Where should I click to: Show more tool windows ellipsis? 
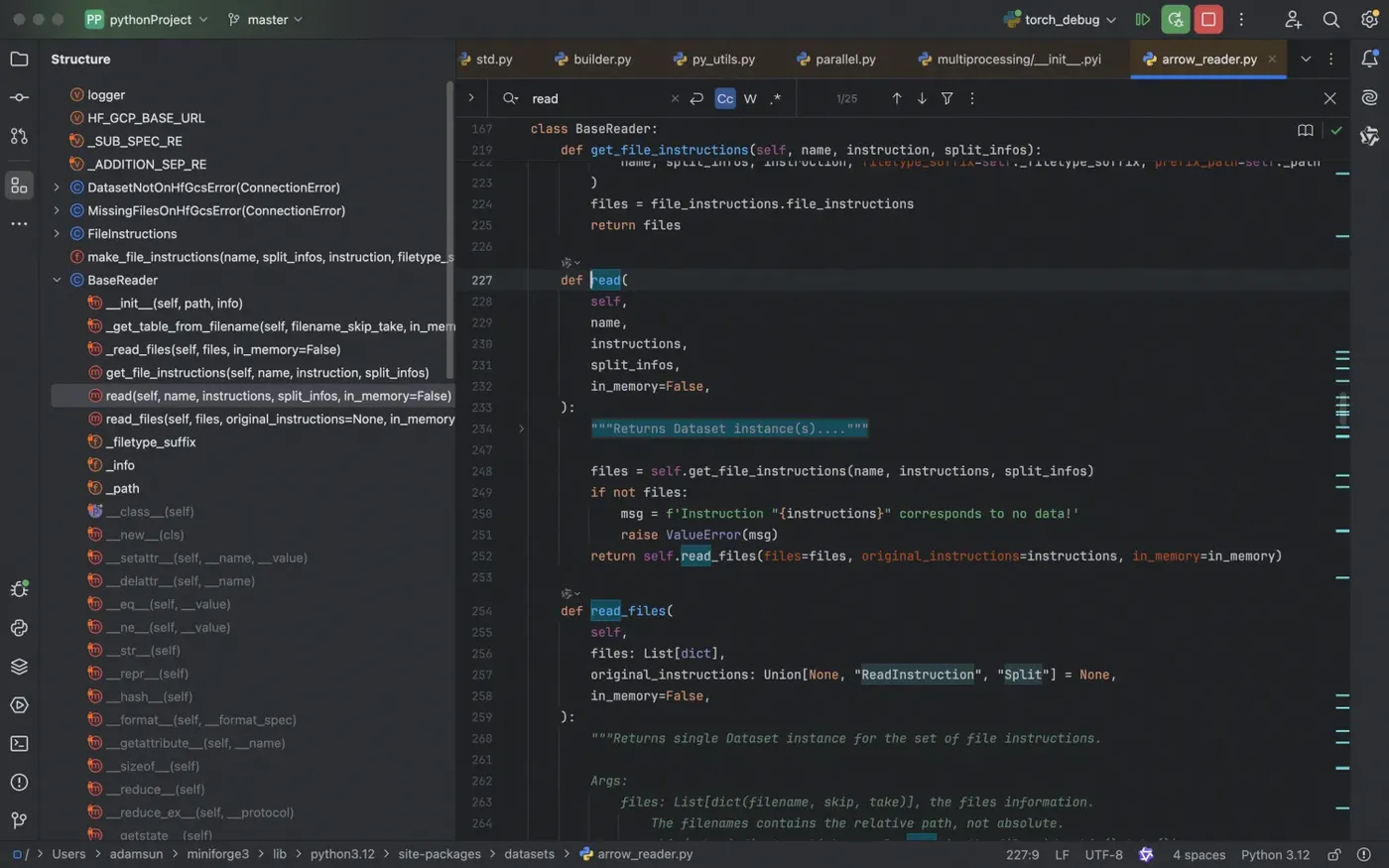click(x=19, y=224)
